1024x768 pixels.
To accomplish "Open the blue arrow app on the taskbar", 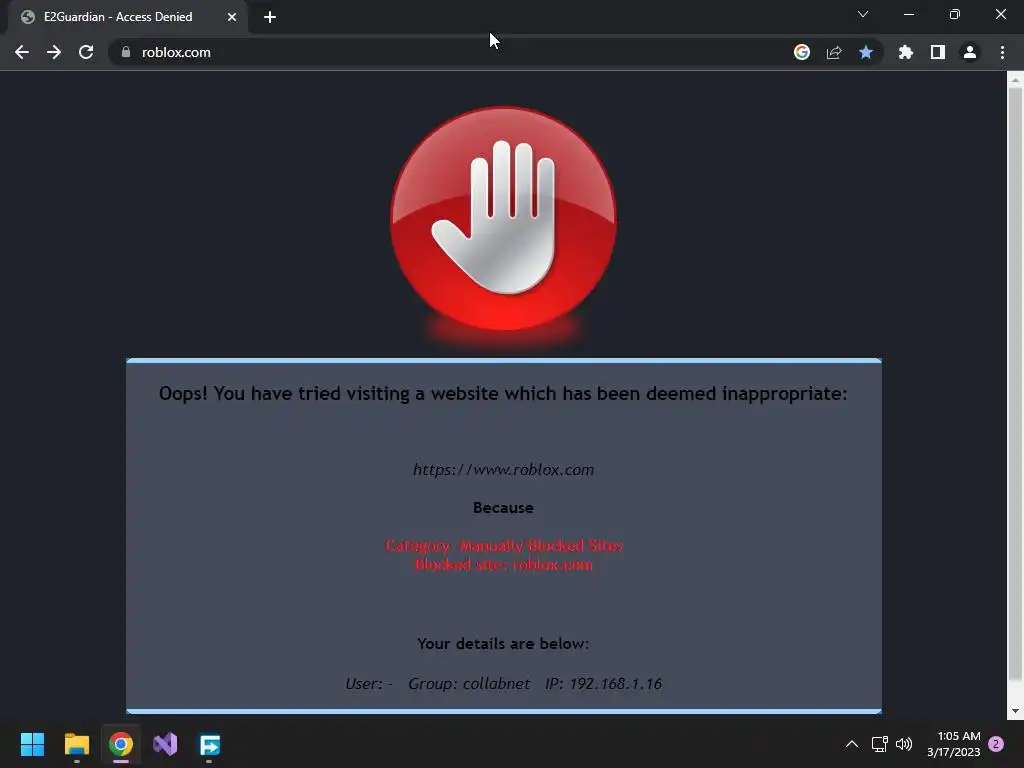I will [210, 744].
